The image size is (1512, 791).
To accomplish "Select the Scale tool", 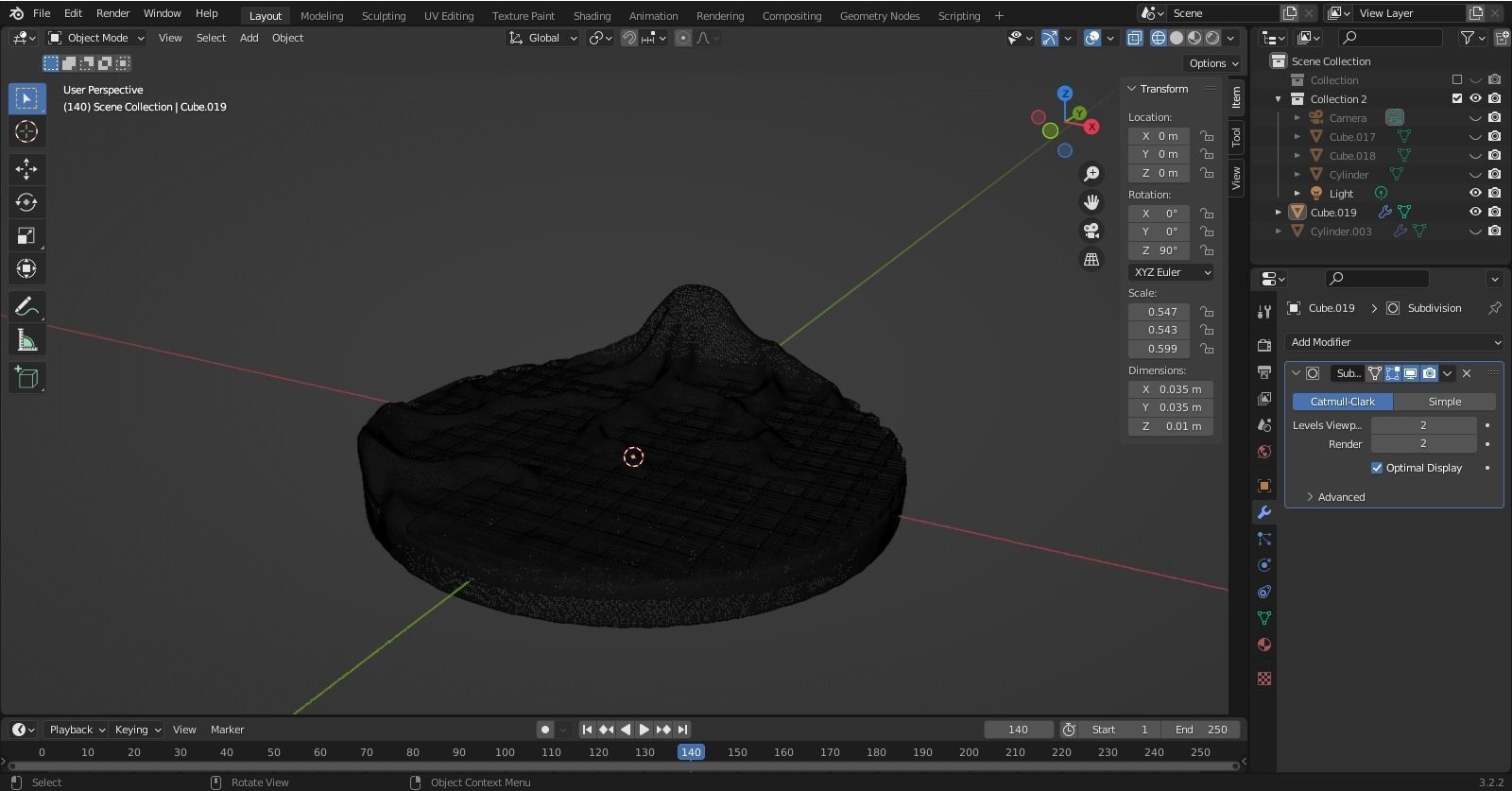I will point(26,235).
